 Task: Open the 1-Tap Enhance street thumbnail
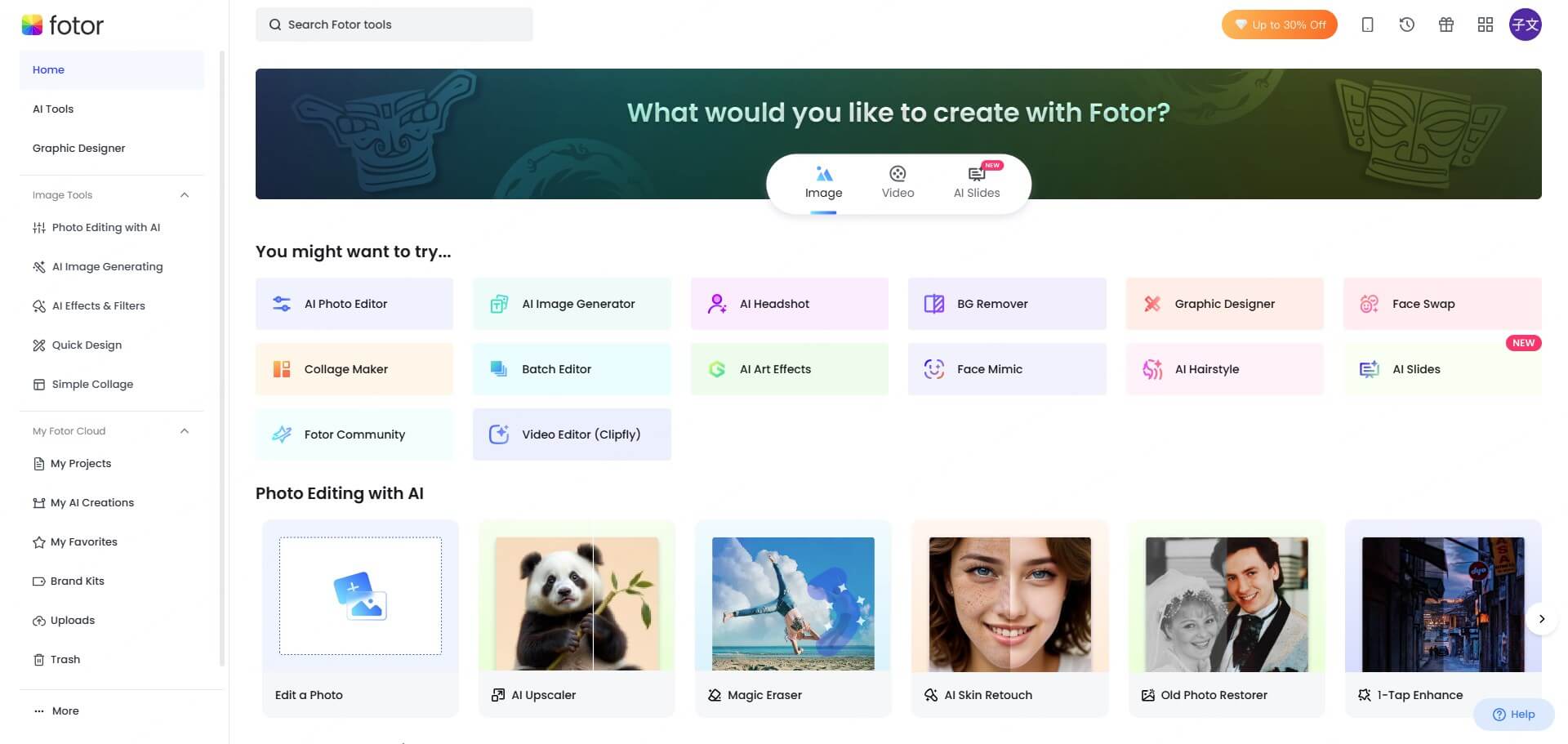(x=1443, y=604)
